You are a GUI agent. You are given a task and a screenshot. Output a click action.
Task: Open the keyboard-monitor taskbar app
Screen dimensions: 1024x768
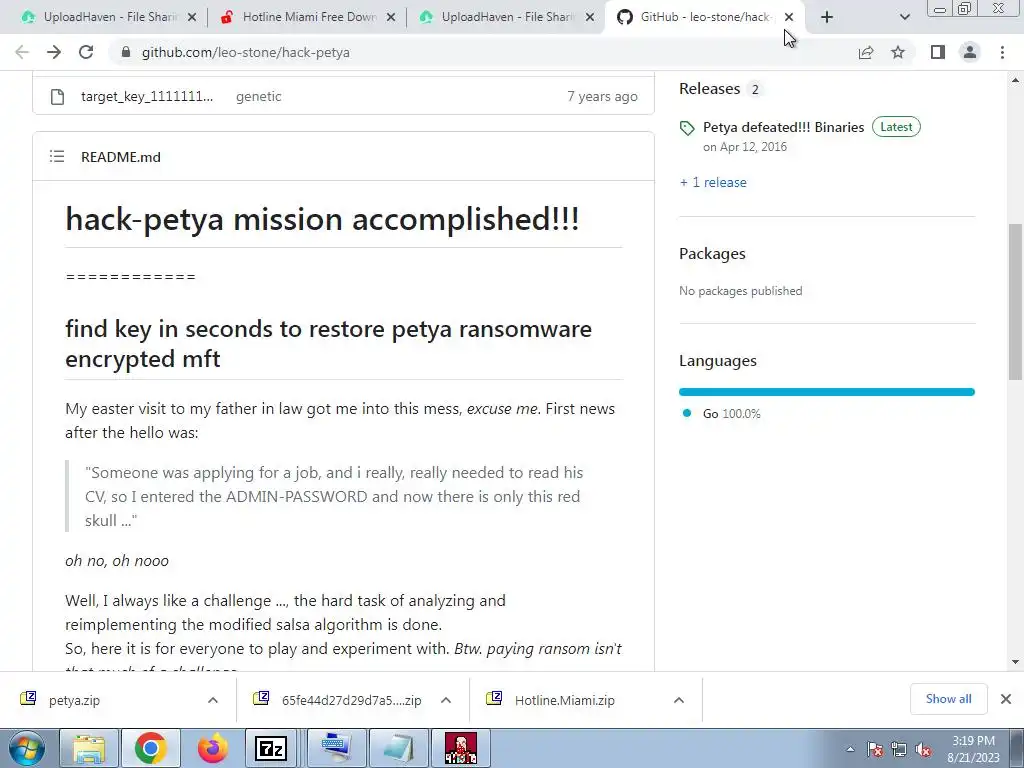click(x=336, y=748)
